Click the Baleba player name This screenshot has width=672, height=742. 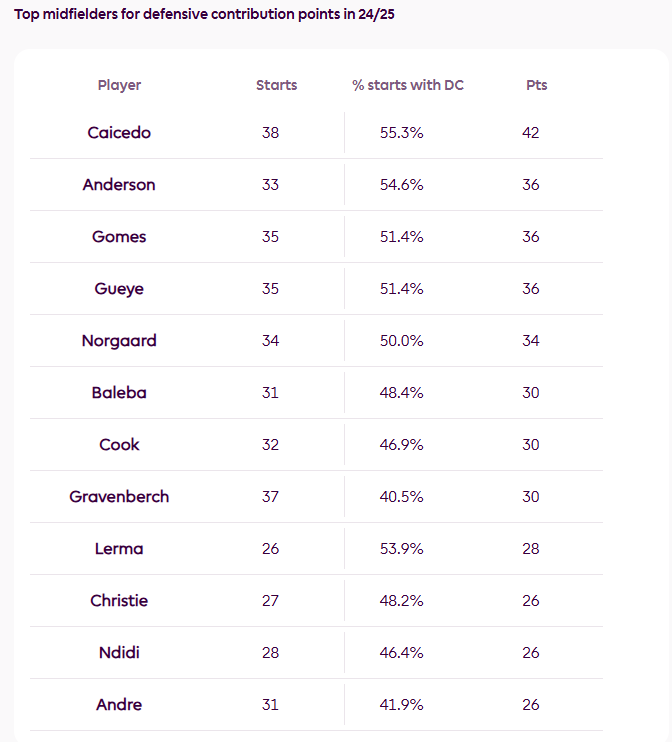click(x=119, y=393)
